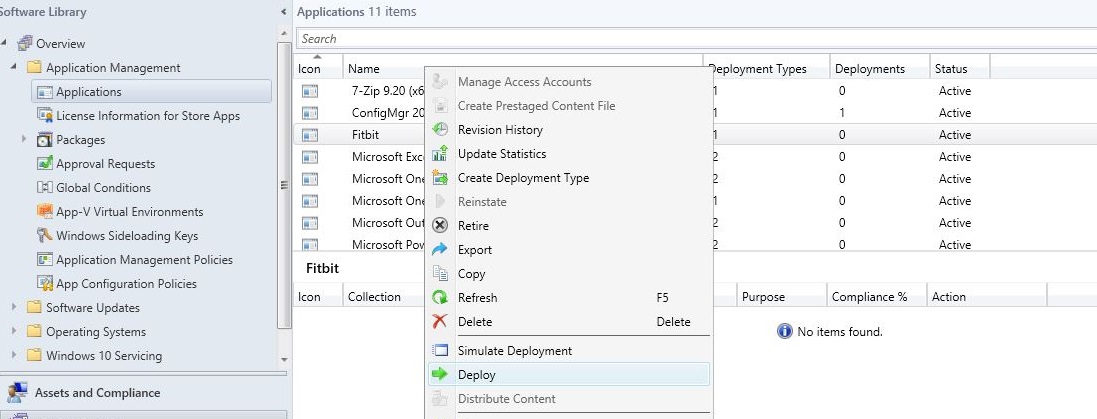Click the Overview node icon
Viewport: 1097px width, 419px height.
coord(25,43)
